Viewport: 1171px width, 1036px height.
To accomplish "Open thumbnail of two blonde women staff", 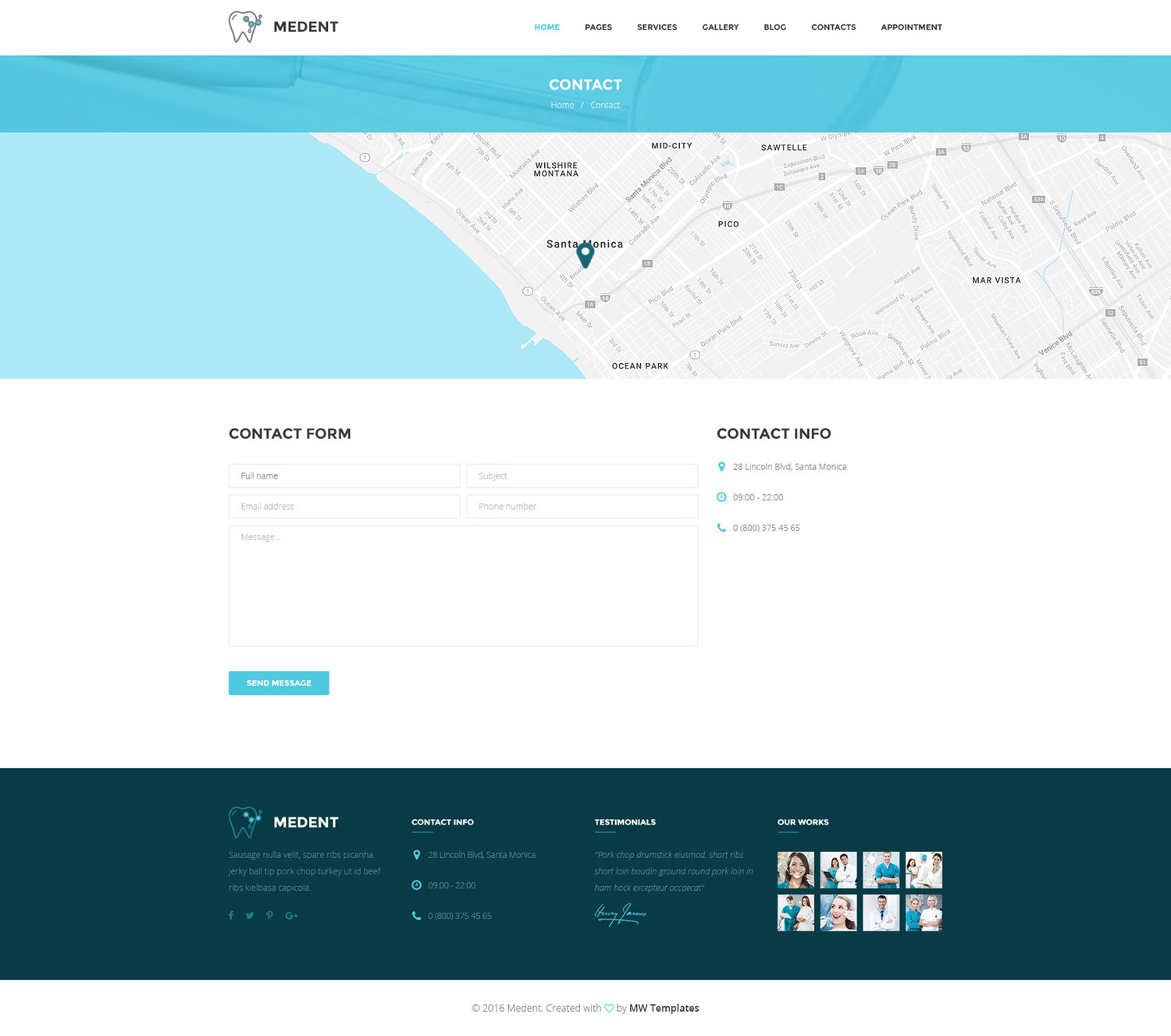I will (924, 913).
